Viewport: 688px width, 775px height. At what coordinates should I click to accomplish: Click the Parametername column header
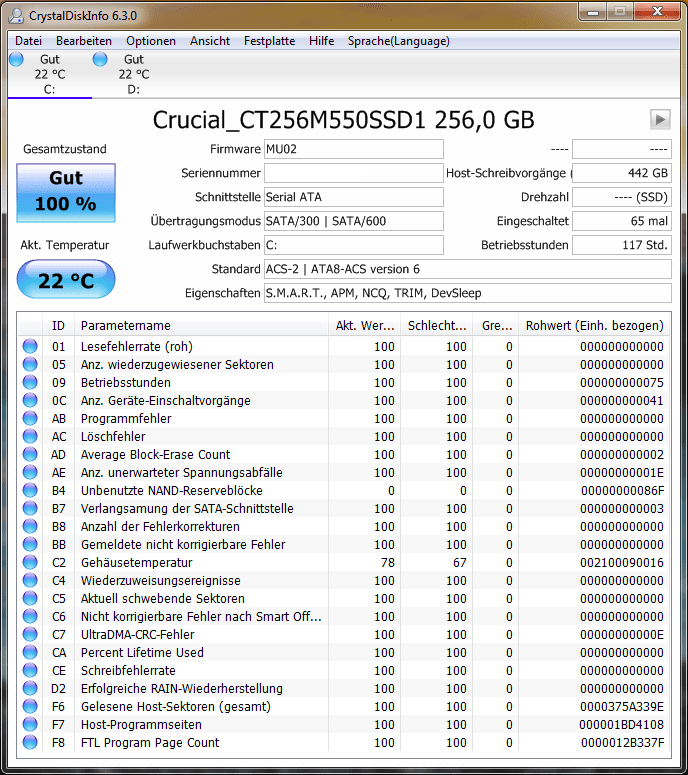click(201, 326)
